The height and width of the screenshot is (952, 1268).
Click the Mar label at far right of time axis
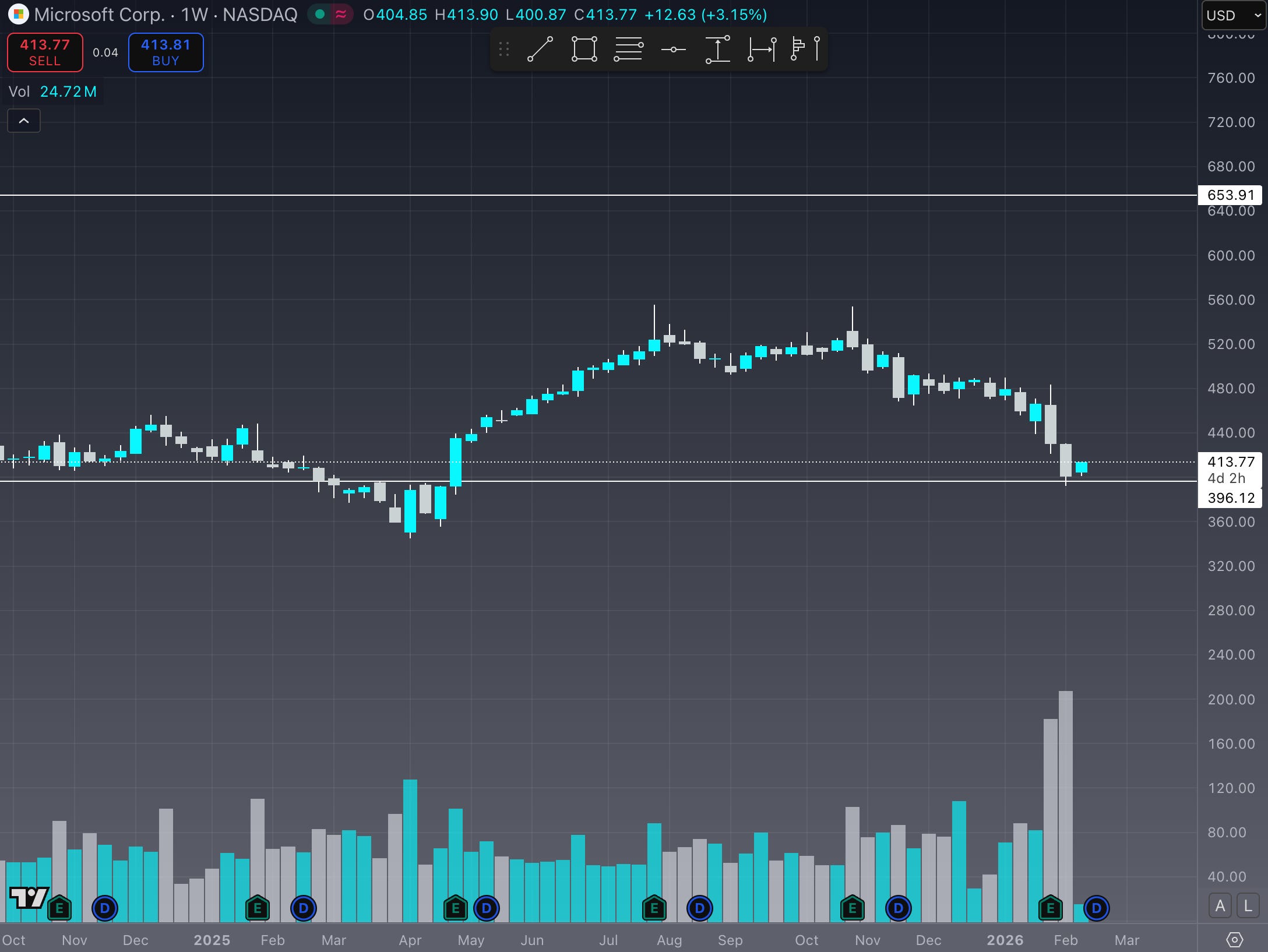[1127, 940]
